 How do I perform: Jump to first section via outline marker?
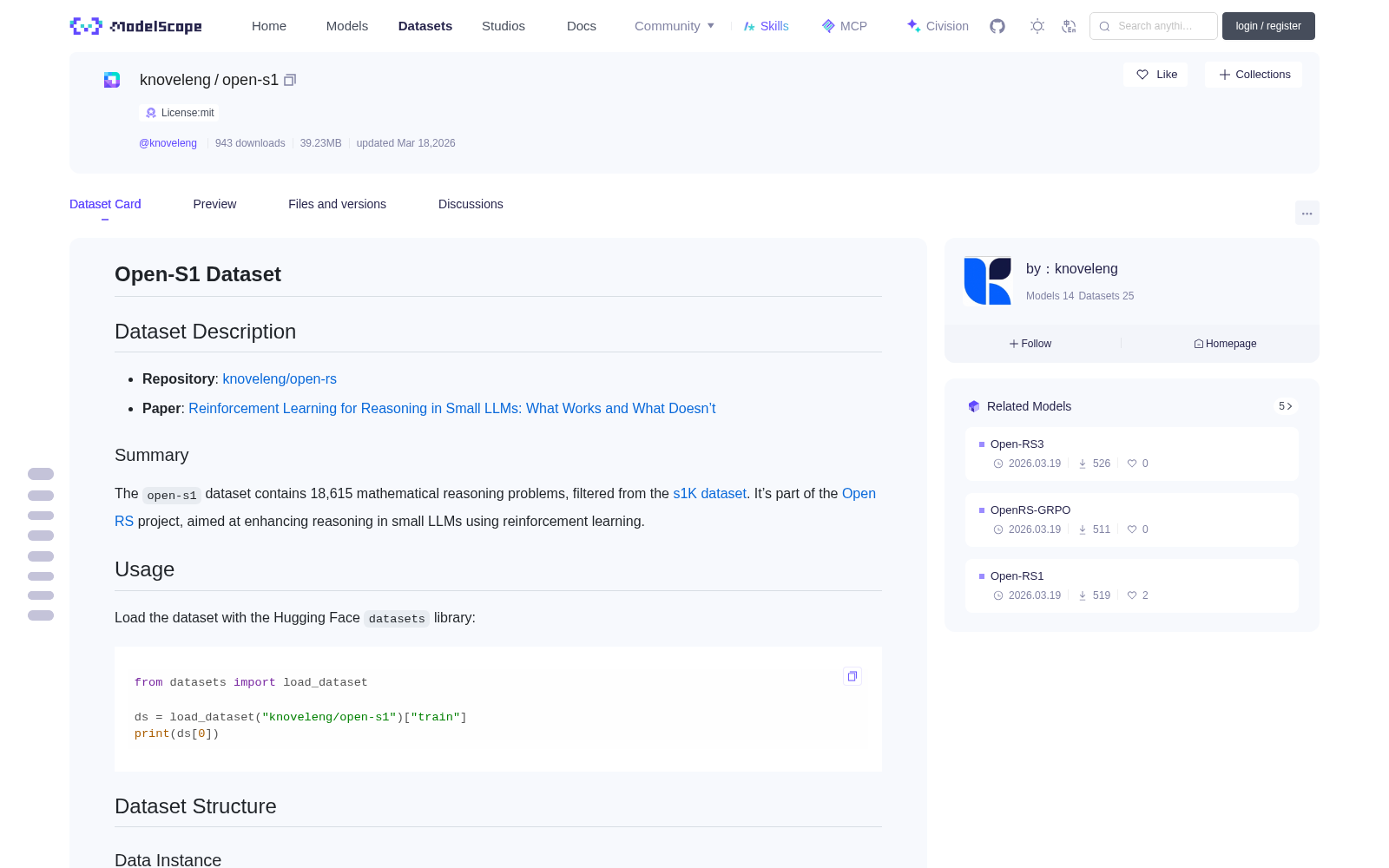pyautogui.click(x=41, y=474)
